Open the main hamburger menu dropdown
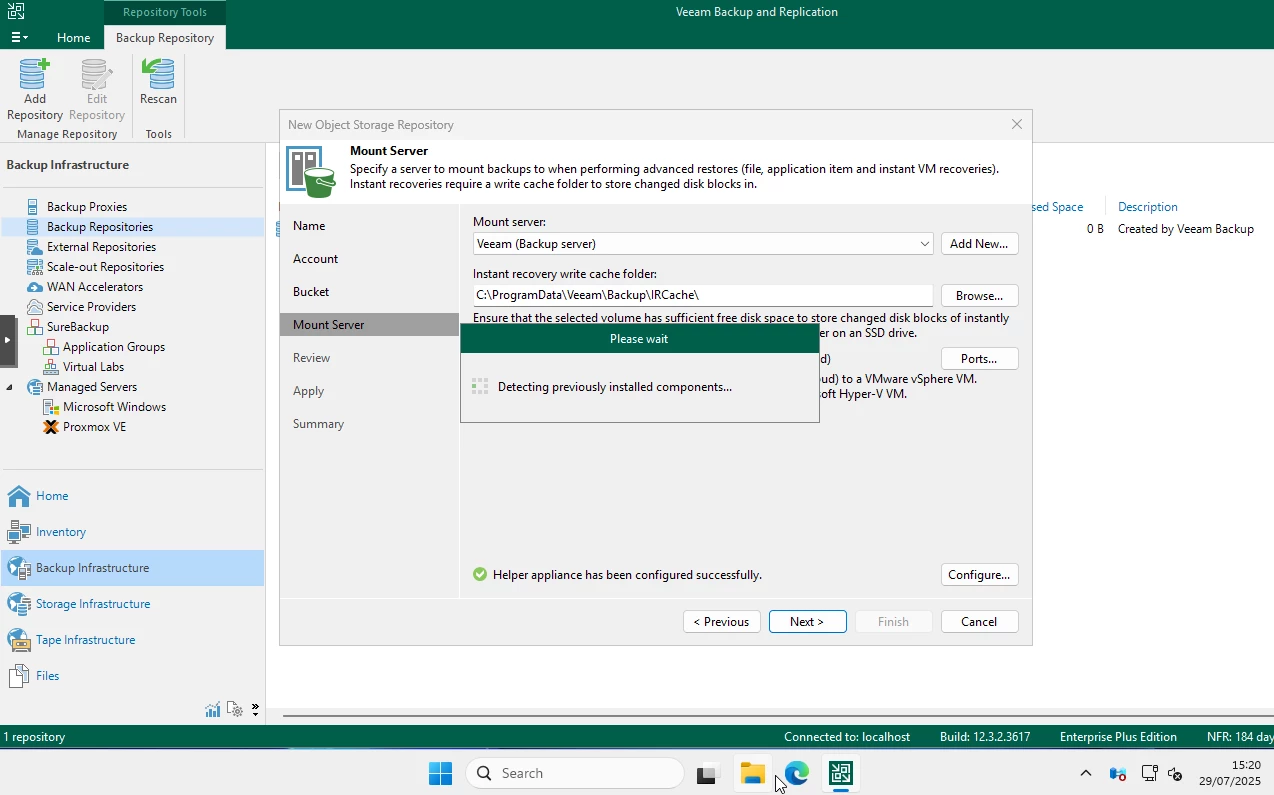1274x795 pixels. [x=19, y=37]
